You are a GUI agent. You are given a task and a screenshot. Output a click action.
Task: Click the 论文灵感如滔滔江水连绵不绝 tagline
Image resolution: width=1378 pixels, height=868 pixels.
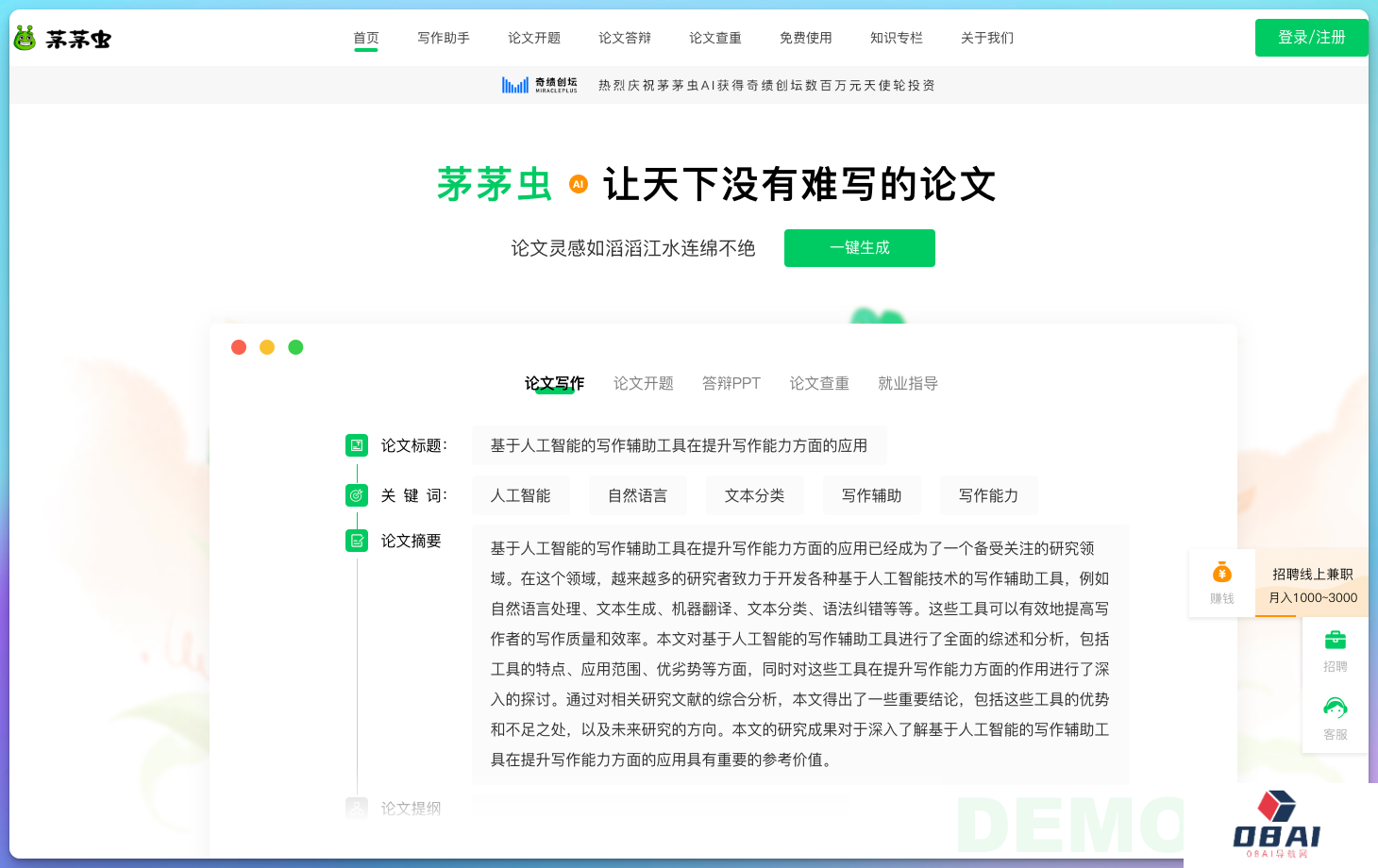point(633,248)
